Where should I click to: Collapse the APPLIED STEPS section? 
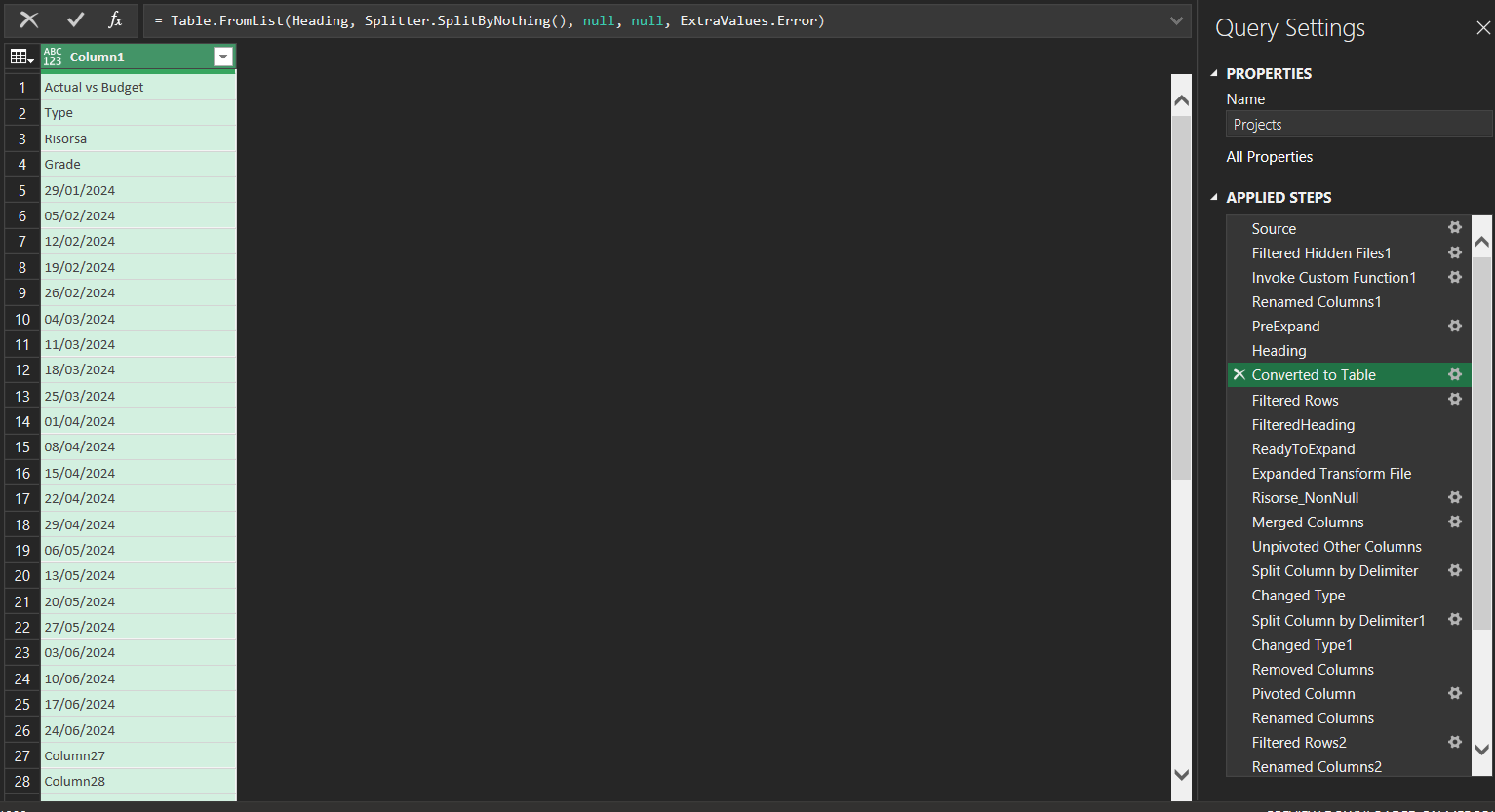pos(1214,197)
